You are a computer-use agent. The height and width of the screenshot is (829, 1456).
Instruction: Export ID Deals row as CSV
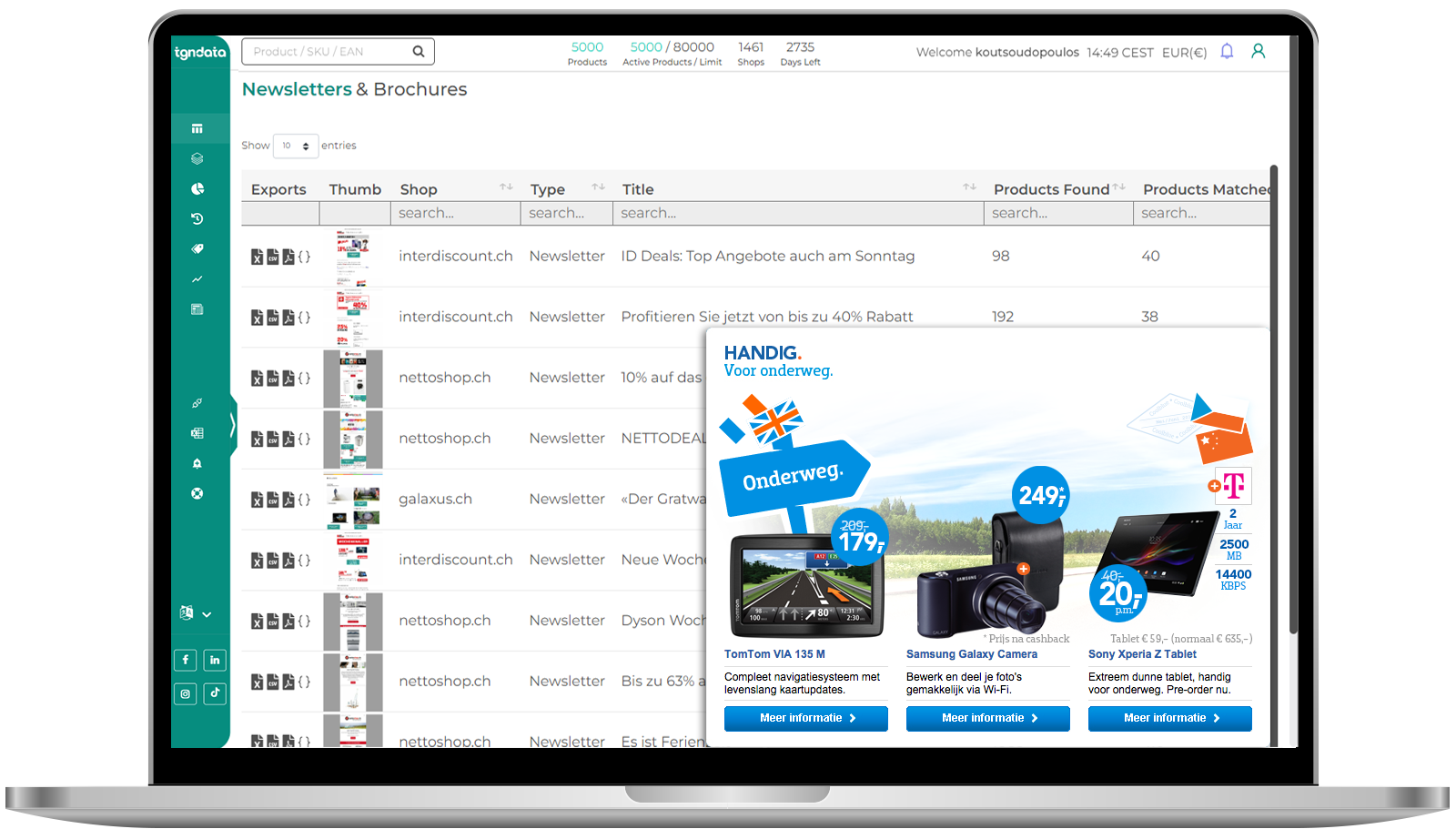272,257
